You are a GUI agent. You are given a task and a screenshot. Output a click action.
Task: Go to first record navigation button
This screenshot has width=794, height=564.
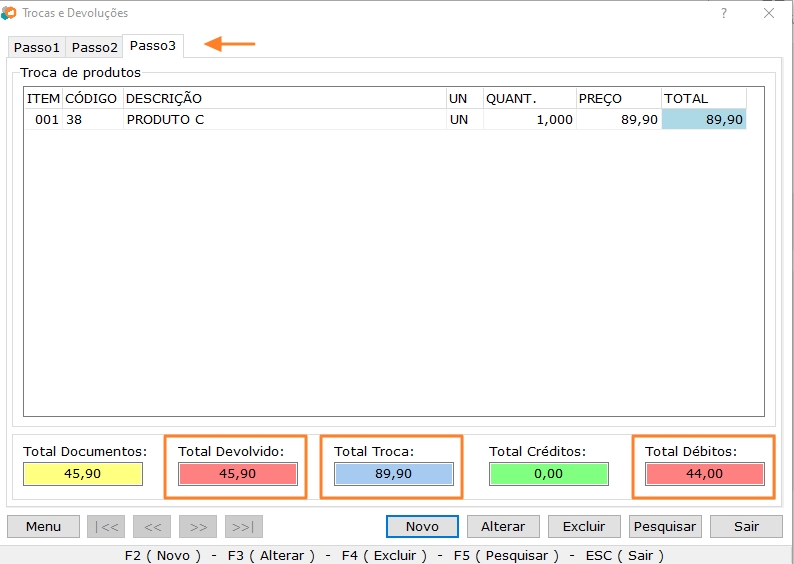106,526
